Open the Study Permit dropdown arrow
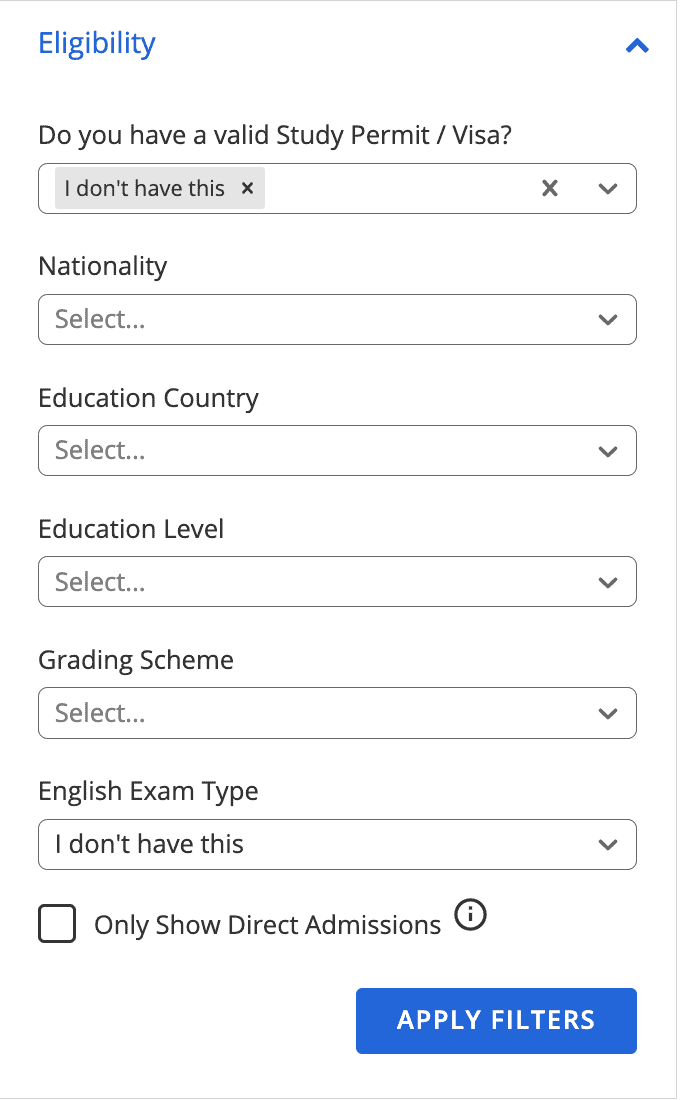The height and width of the screenshot is (1100, 680). (x=608, y=187)
